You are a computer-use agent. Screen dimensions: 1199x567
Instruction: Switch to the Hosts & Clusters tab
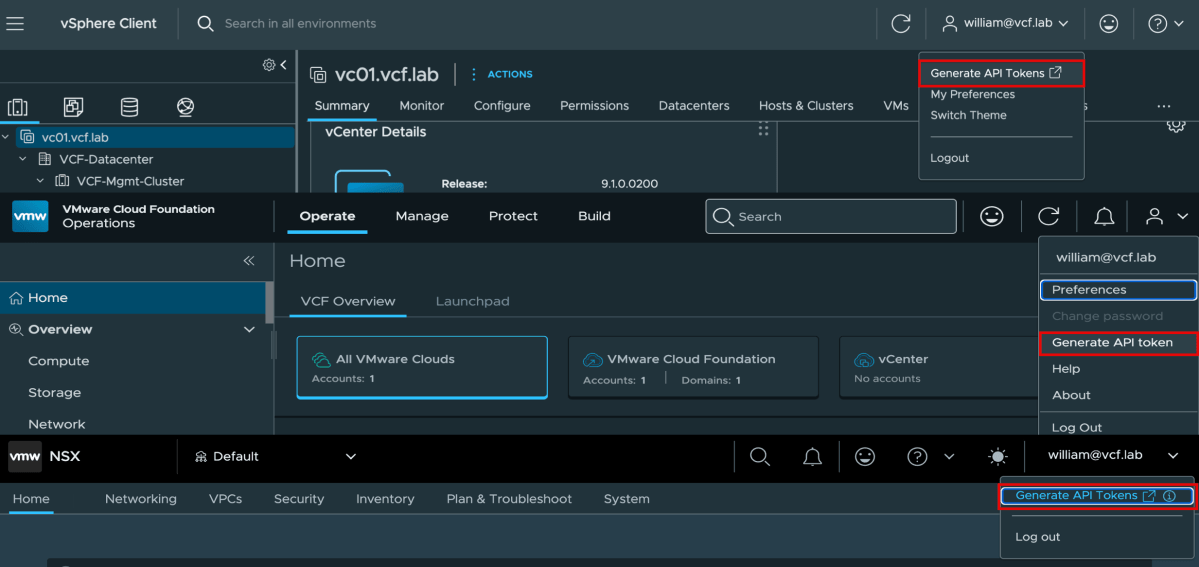click(x=806, y=106)
